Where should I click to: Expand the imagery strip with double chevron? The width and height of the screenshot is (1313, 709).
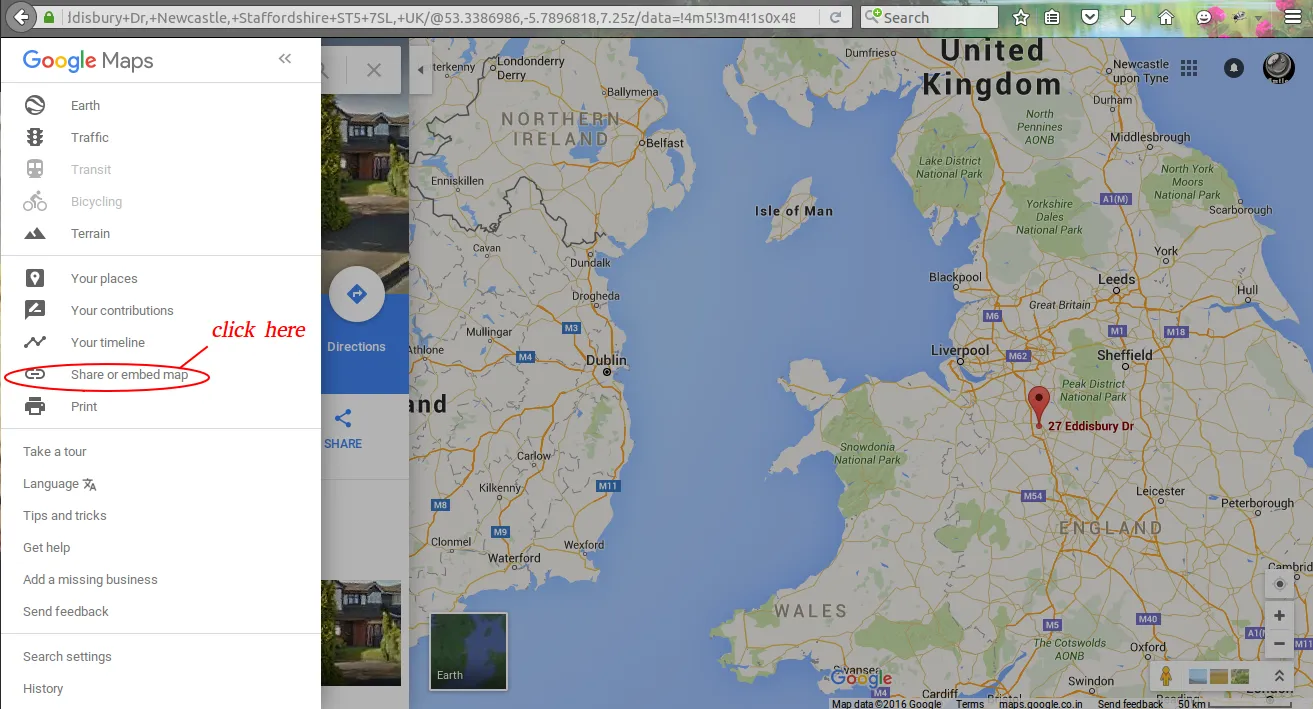1278,677
